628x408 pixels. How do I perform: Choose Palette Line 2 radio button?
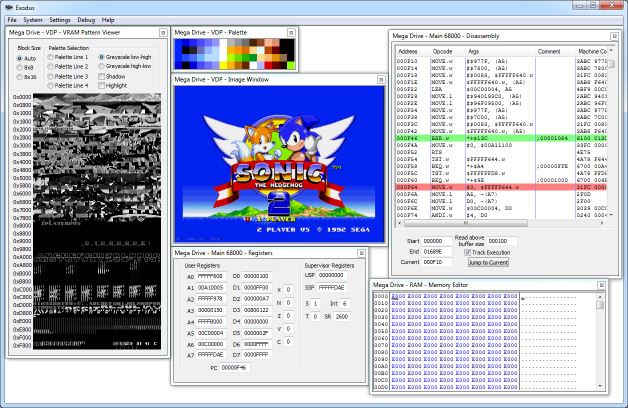coord(68,66)
